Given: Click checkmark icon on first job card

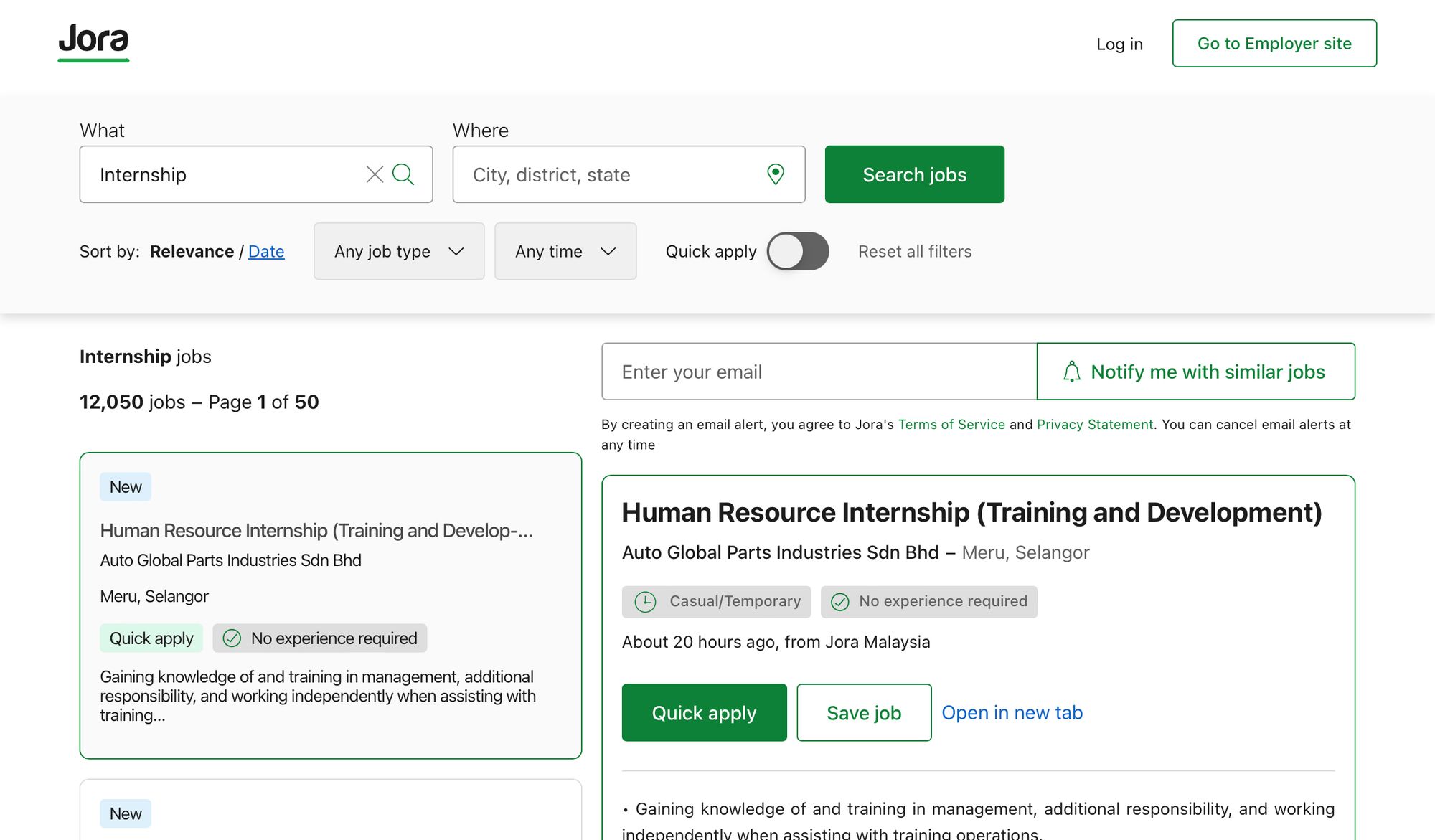Looking at the screenshot, I should tap(232, 638).
